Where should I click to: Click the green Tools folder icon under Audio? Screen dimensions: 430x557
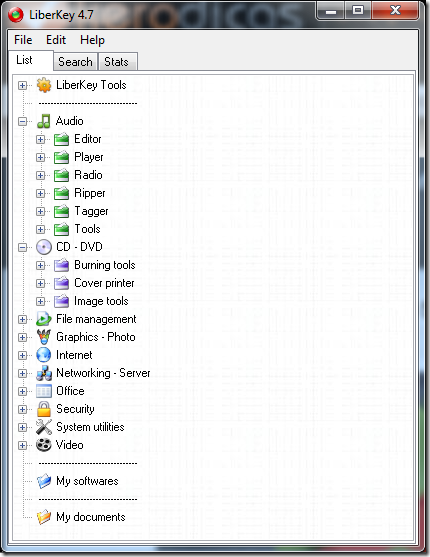coord(61,229)
